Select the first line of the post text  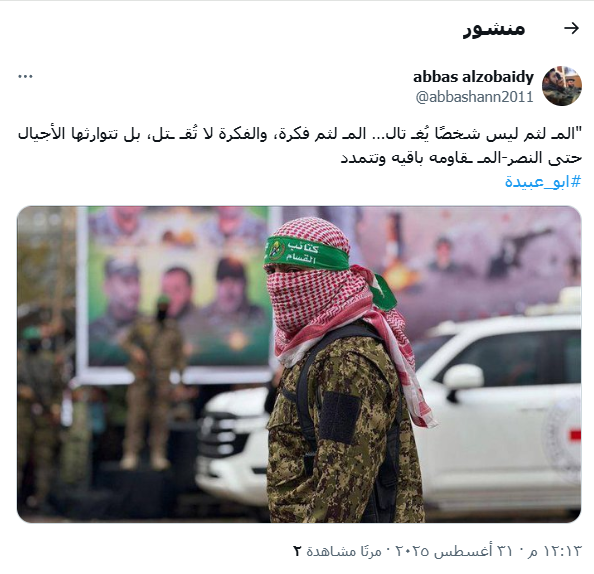(x=300, y=134)
